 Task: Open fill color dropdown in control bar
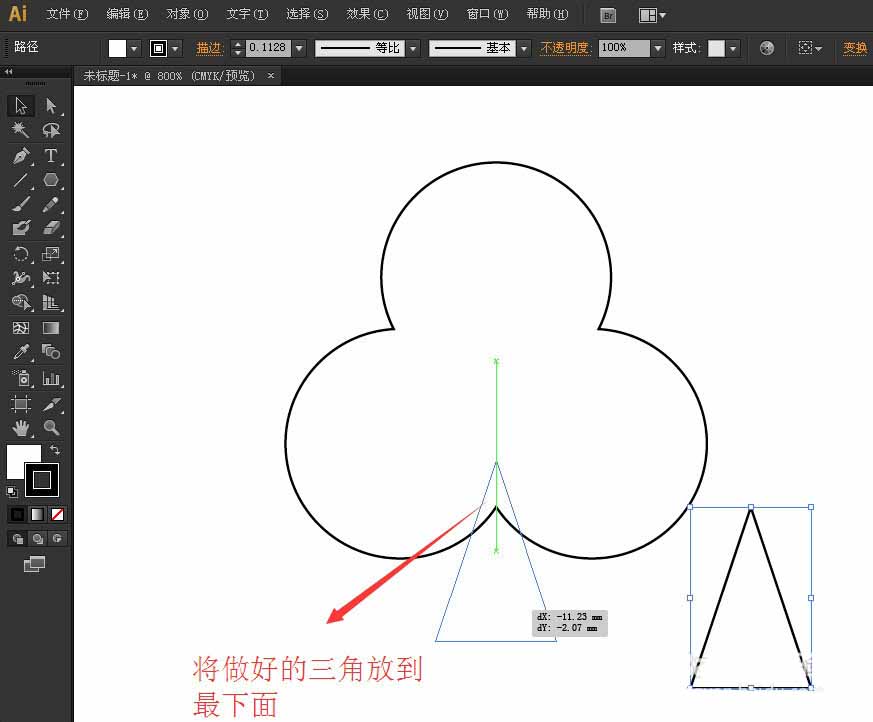coord(134,48)
